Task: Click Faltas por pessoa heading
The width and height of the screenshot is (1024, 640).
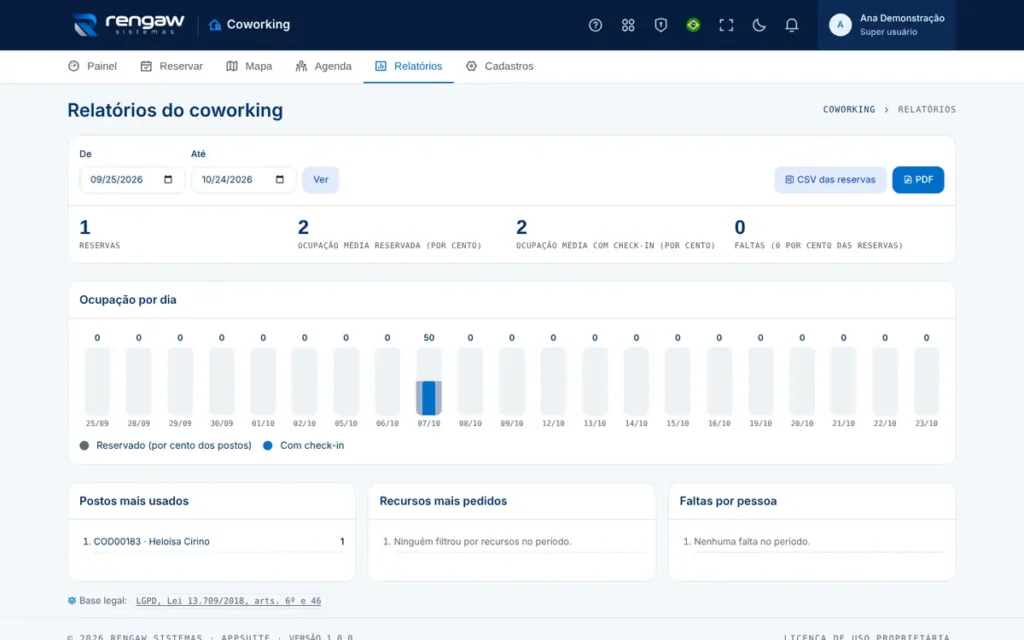Action: coord(728,501)
